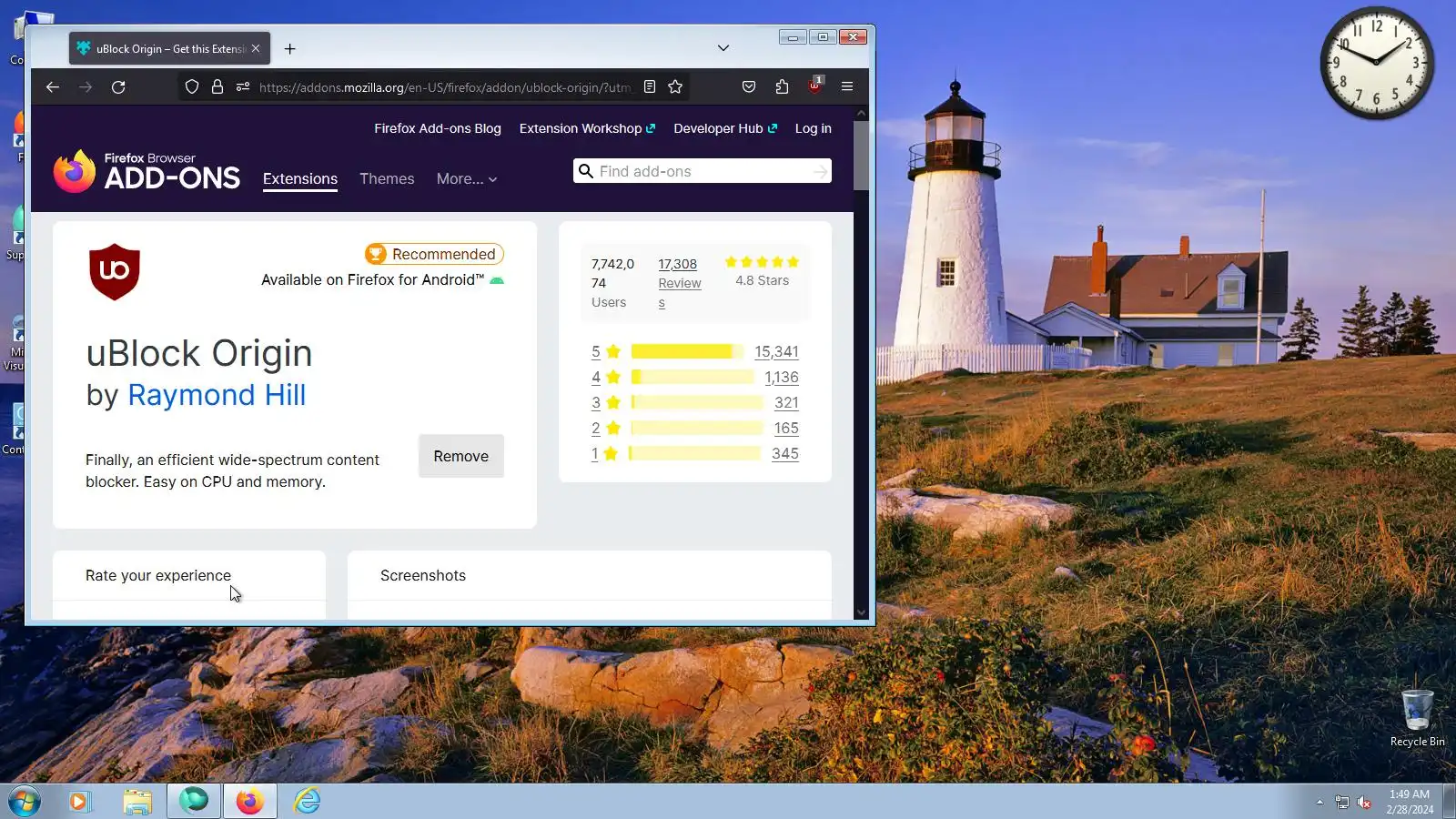Switch to Firefox taskbar button
Screen dimensions: 1456x819
point(249,802)
